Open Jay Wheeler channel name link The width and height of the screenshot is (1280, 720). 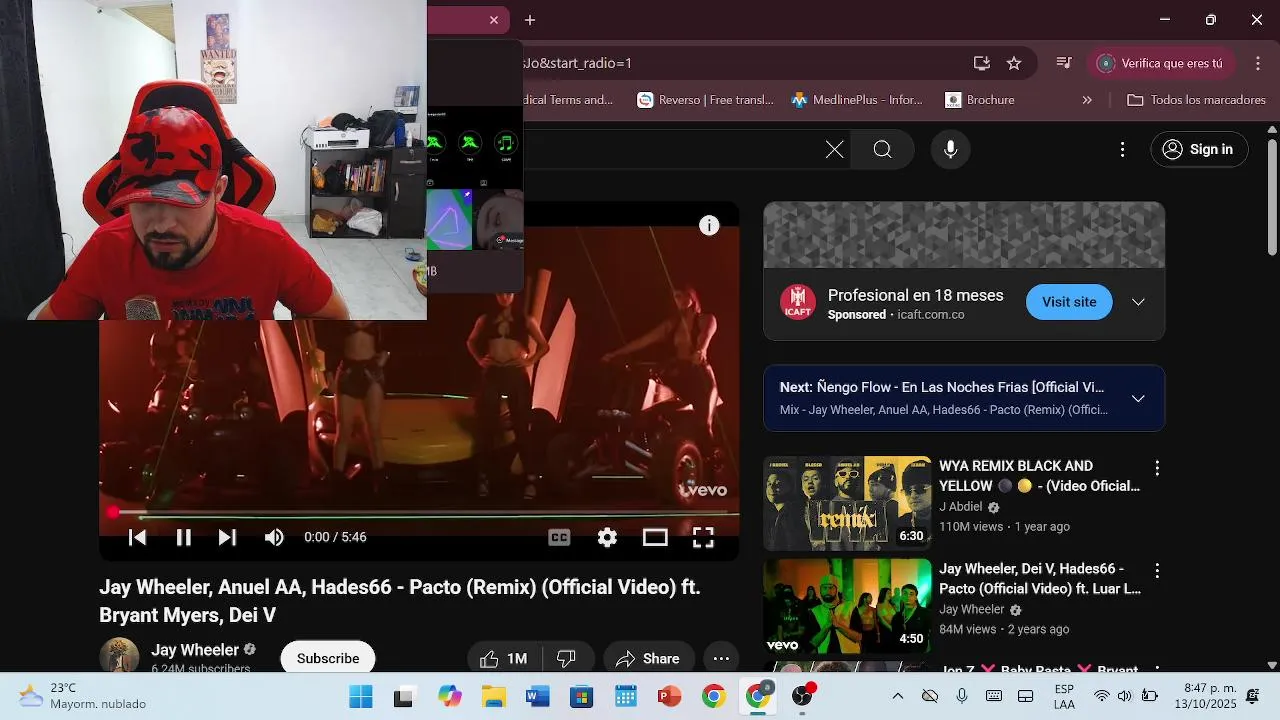point(195,650)
